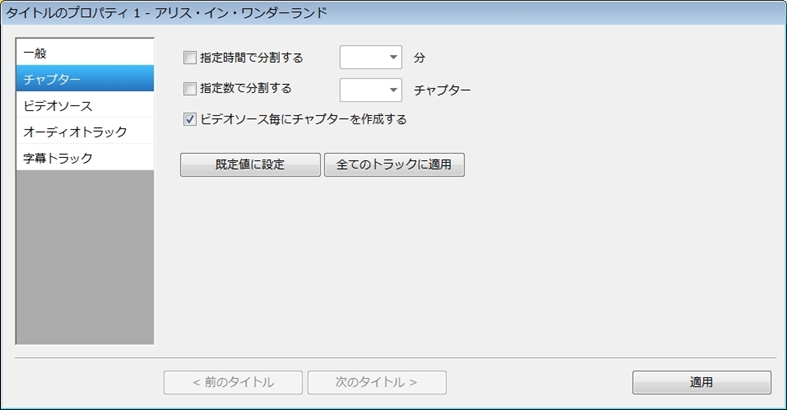Uncheck ビデオソース毎にチャプターを作成する checkbox

click(189, 119)
